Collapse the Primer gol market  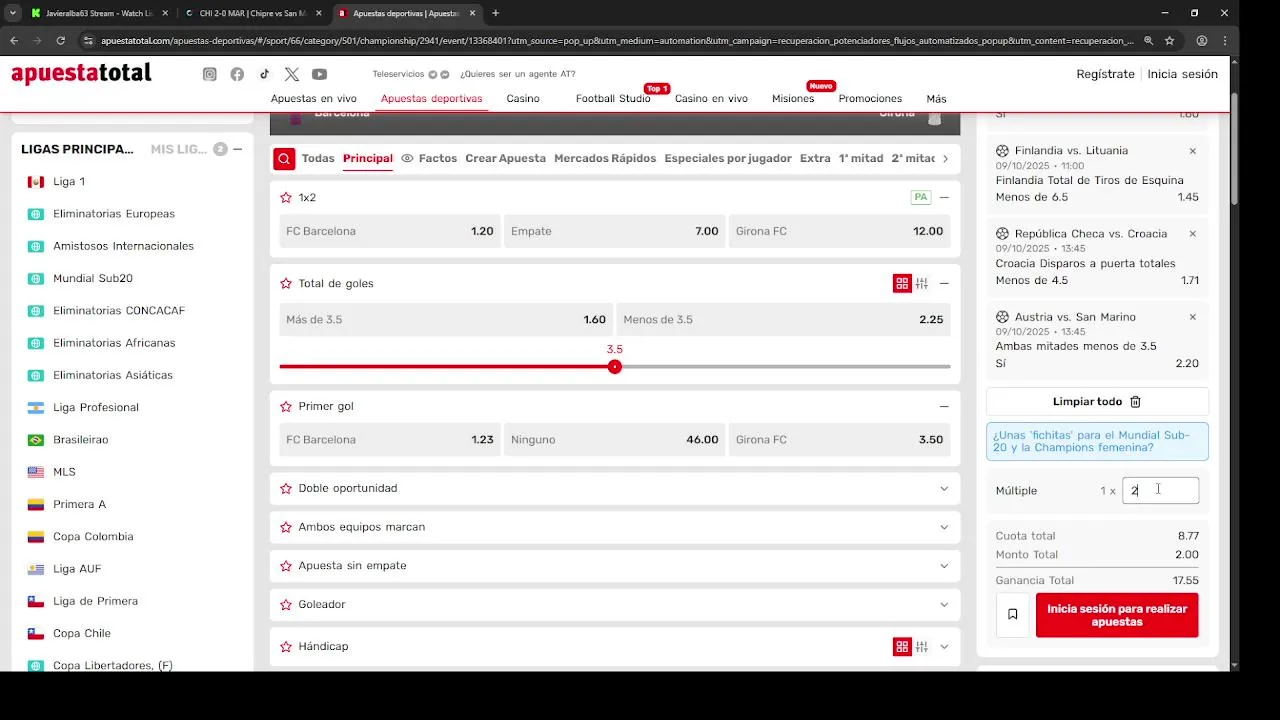944,407
